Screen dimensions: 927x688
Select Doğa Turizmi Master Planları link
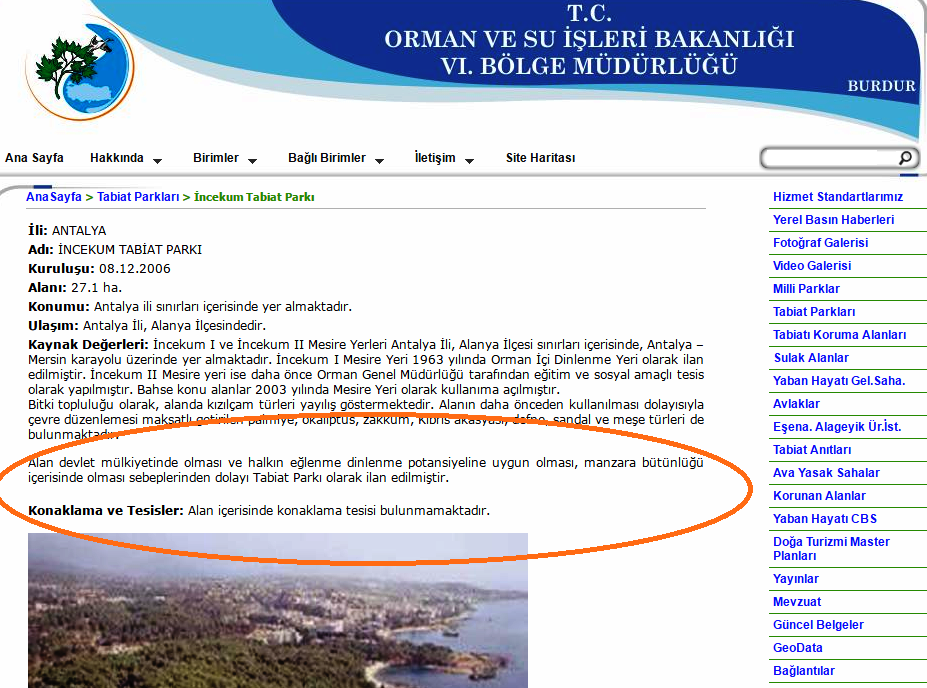point(830,548)
